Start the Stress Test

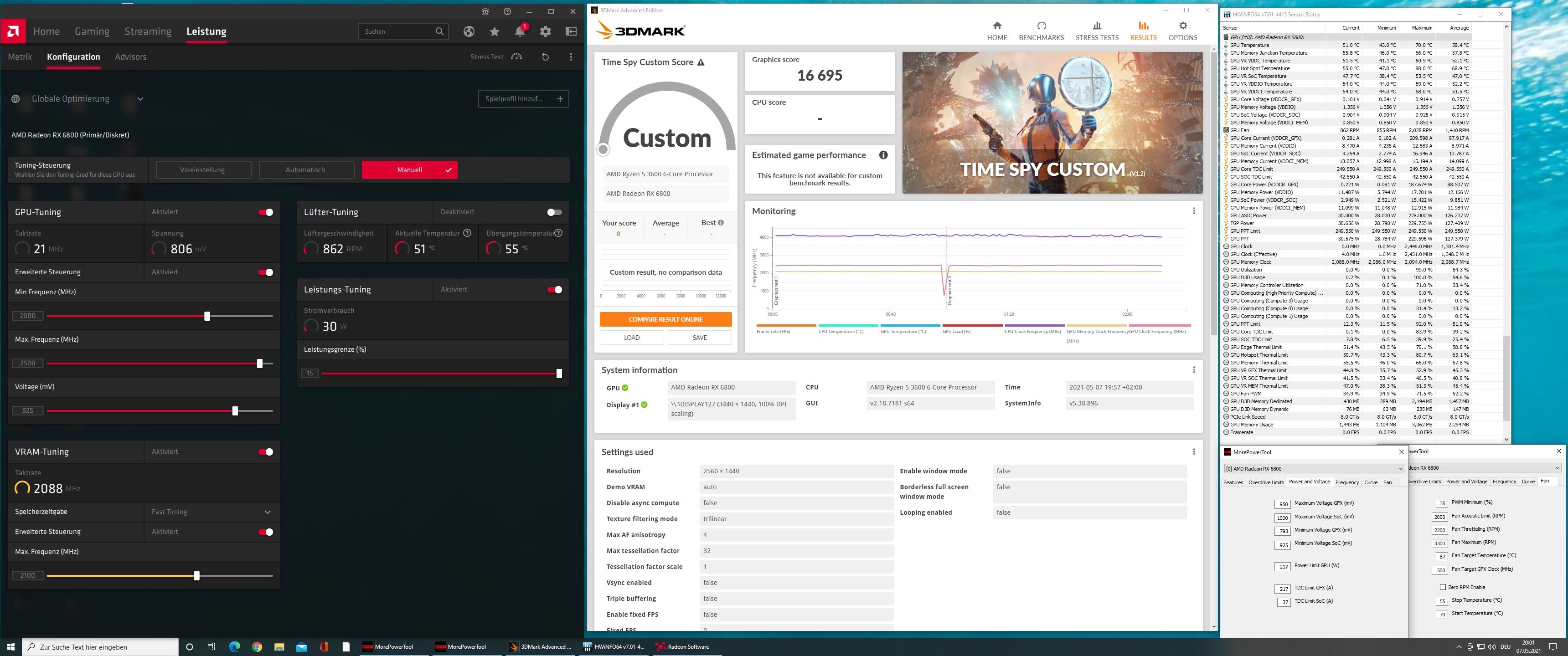[496, 56]
